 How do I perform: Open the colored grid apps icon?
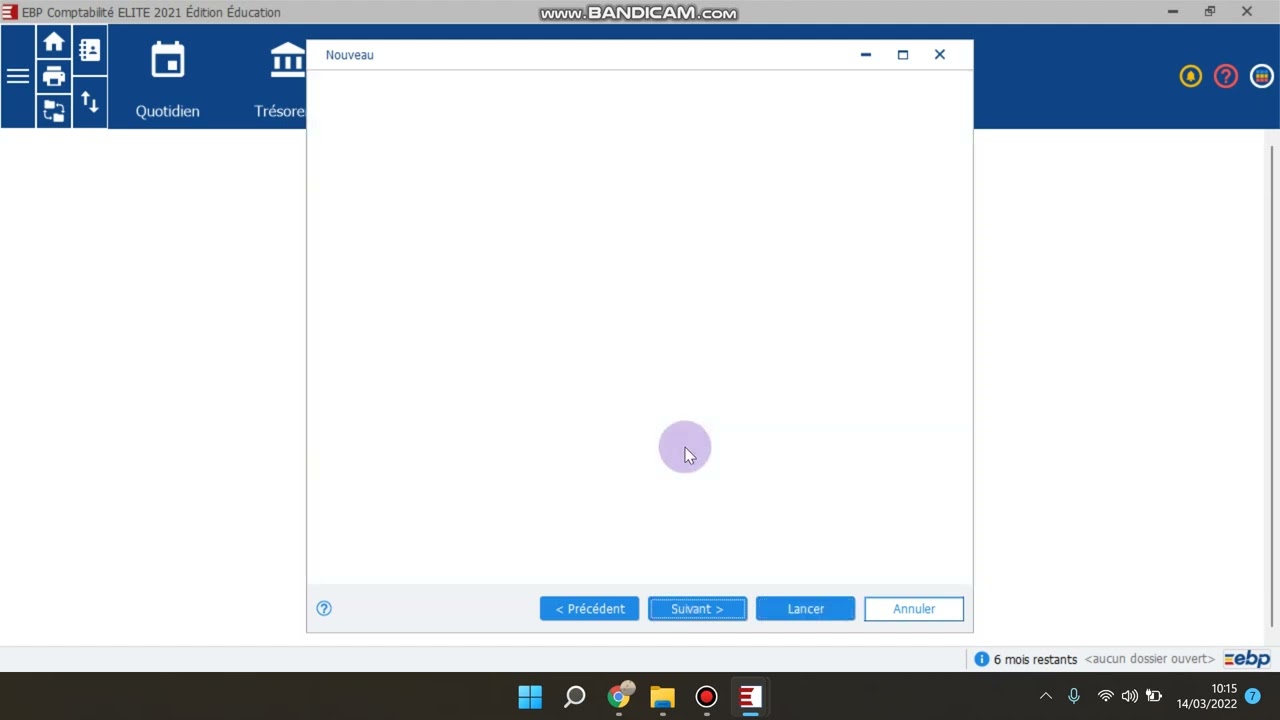[x=1261, y=76]
